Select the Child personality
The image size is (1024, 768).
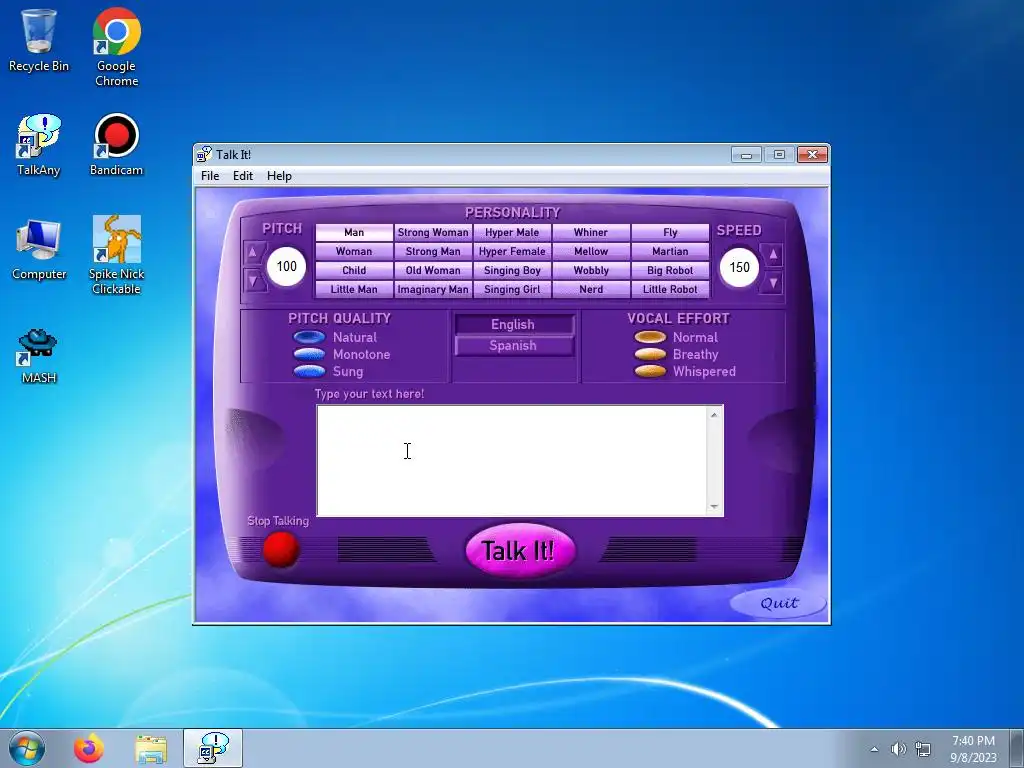coord(354,270)
